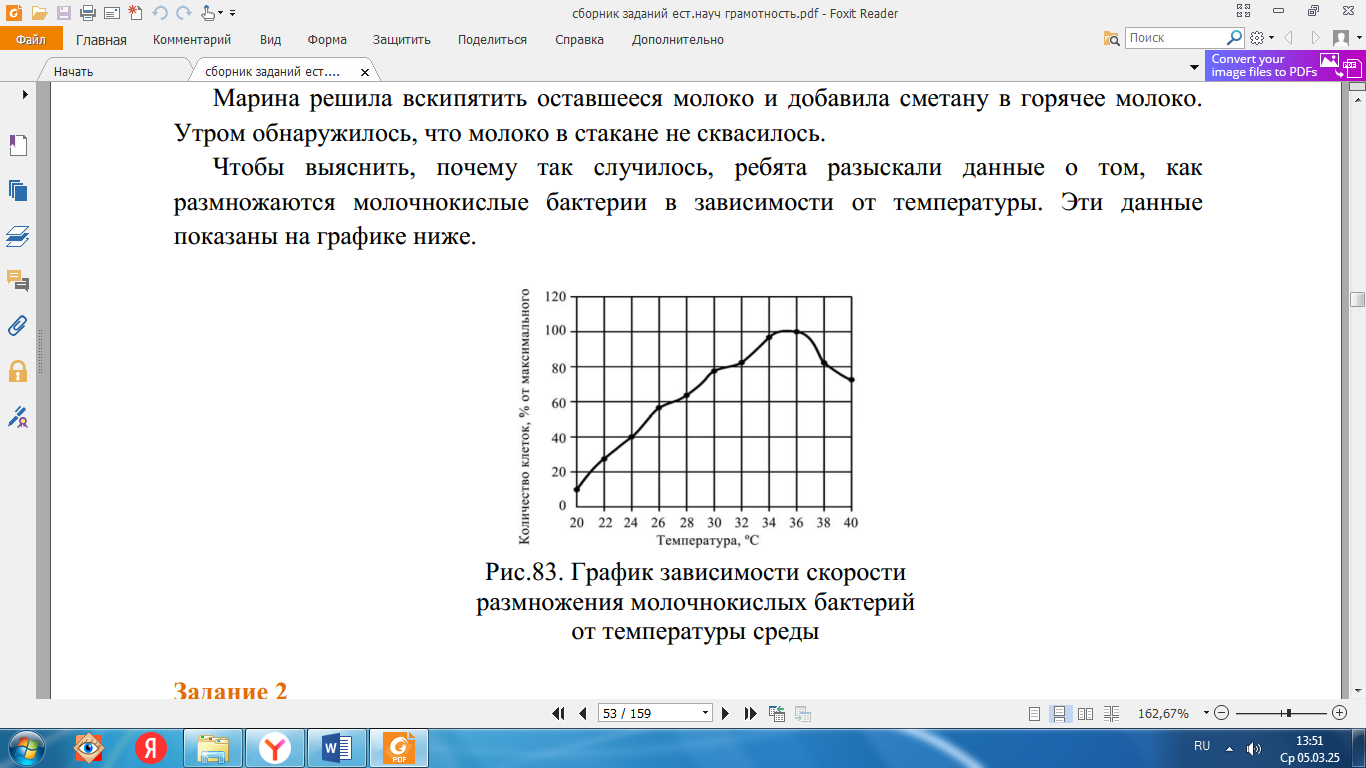Click the zoom in plus button

pyautogui.click(x=1340, y=713)
